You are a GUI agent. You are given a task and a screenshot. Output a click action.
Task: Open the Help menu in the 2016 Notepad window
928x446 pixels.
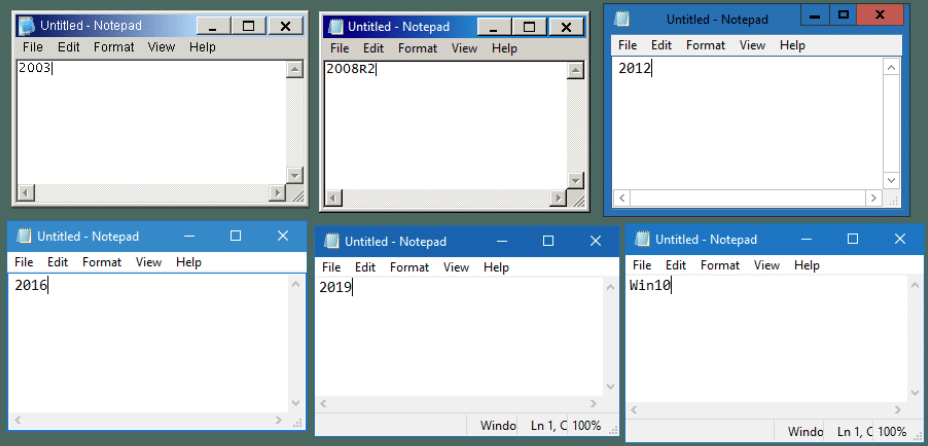click(189, 262)
